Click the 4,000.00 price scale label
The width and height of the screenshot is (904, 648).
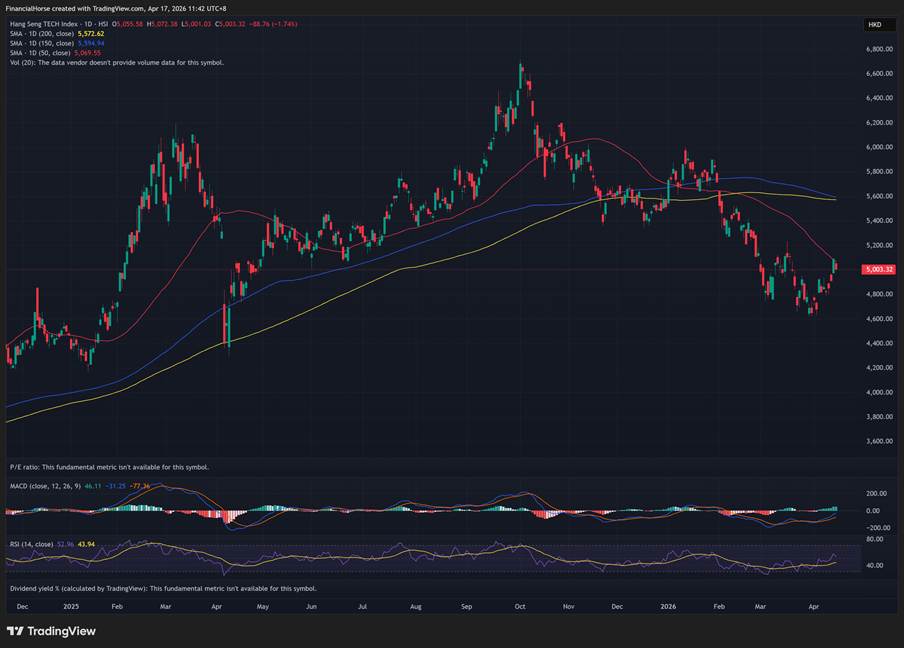tap(878, 392)
